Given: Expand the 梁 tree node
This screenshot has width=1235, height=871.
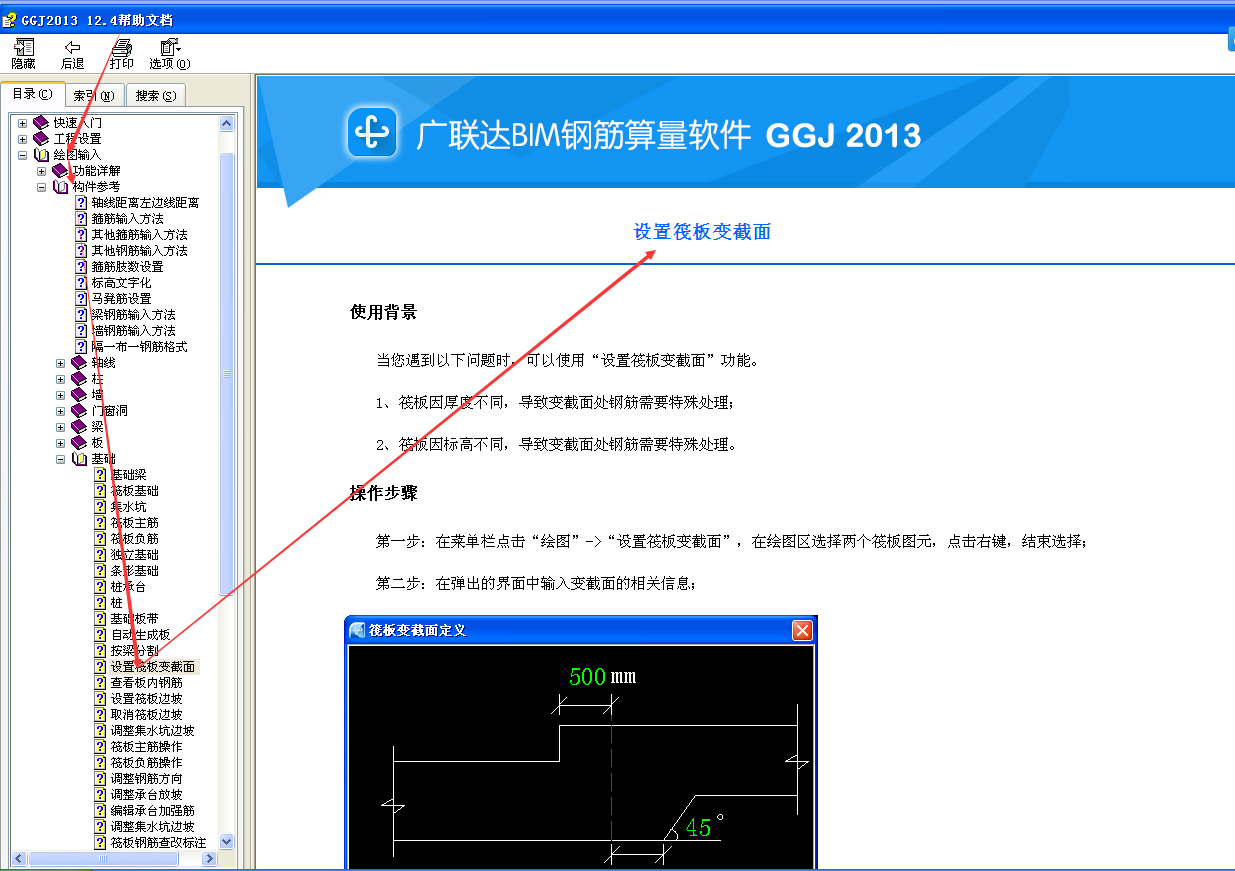Looking at the screenshot, I should [60, 427].
